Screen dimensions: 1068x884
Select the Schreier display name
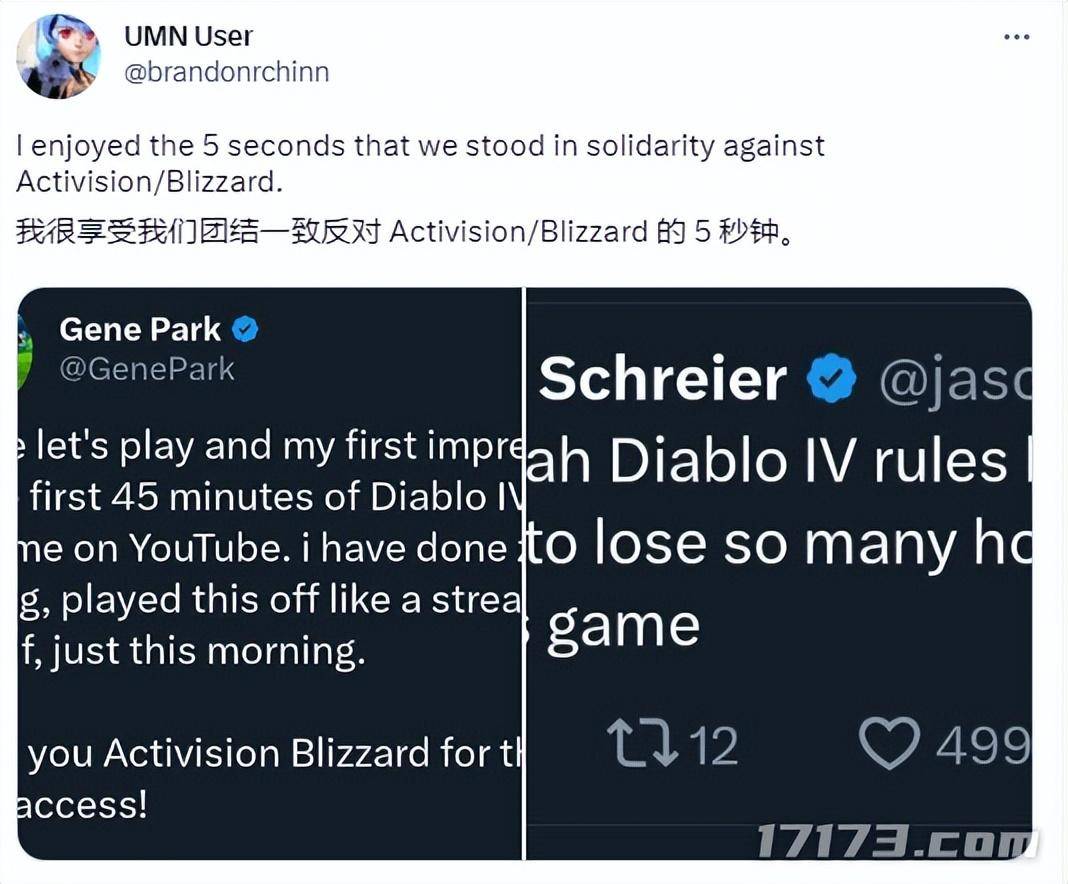[662, 379]
